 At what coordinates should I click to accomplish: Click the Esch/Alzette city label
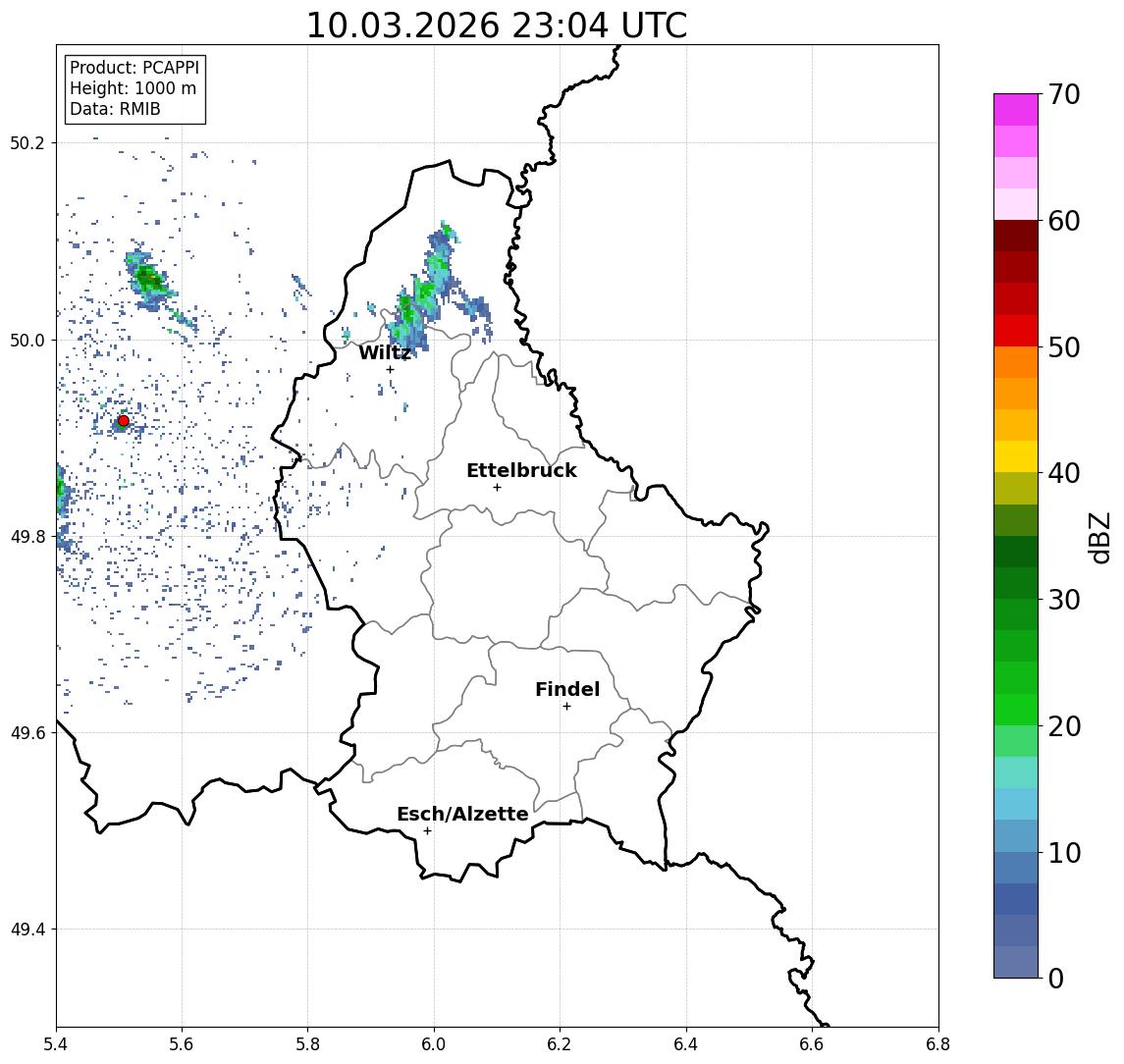click(462, 814)
